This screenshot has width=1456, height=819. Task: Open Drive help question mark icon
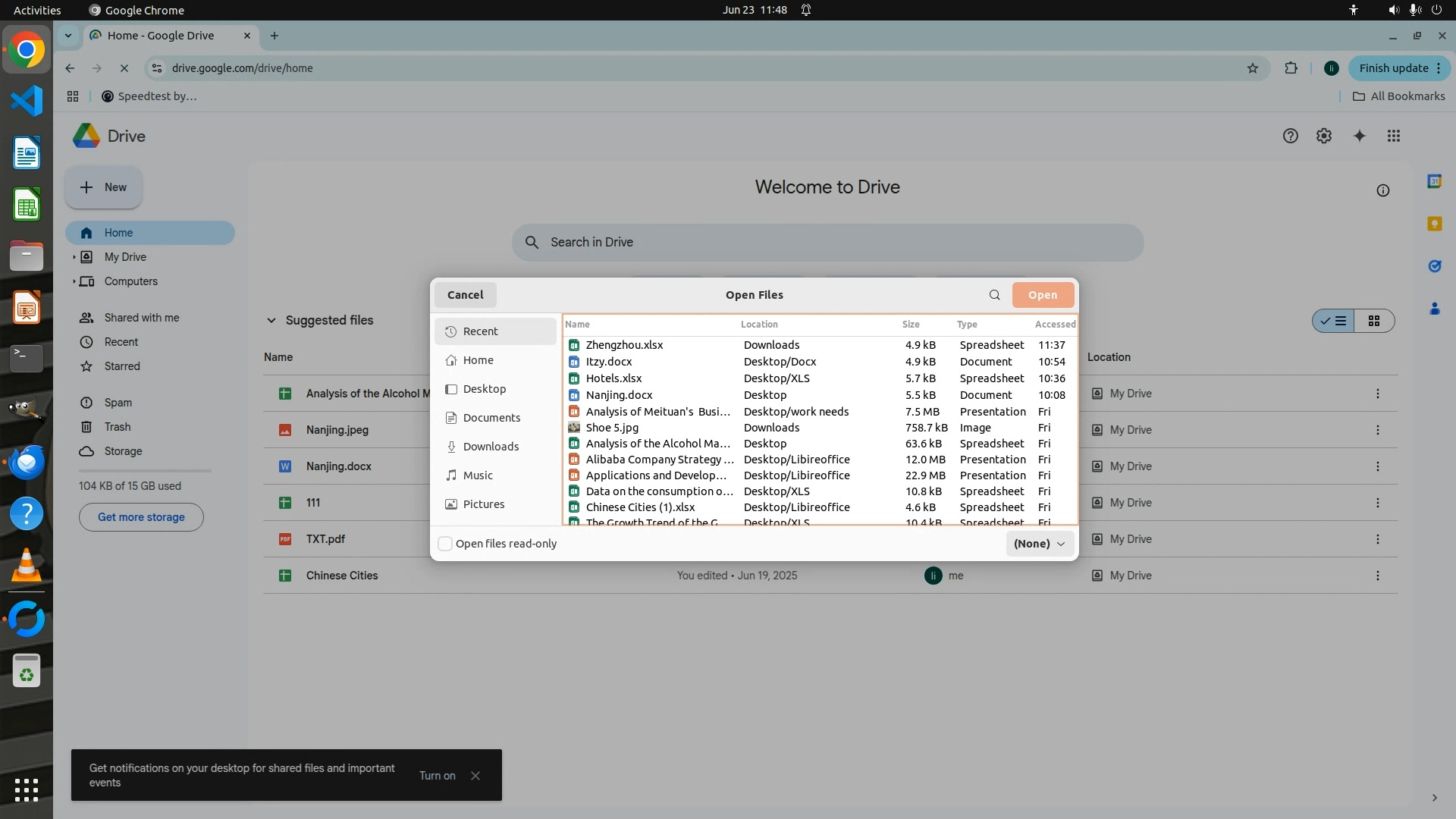[x=1290, y=136]
